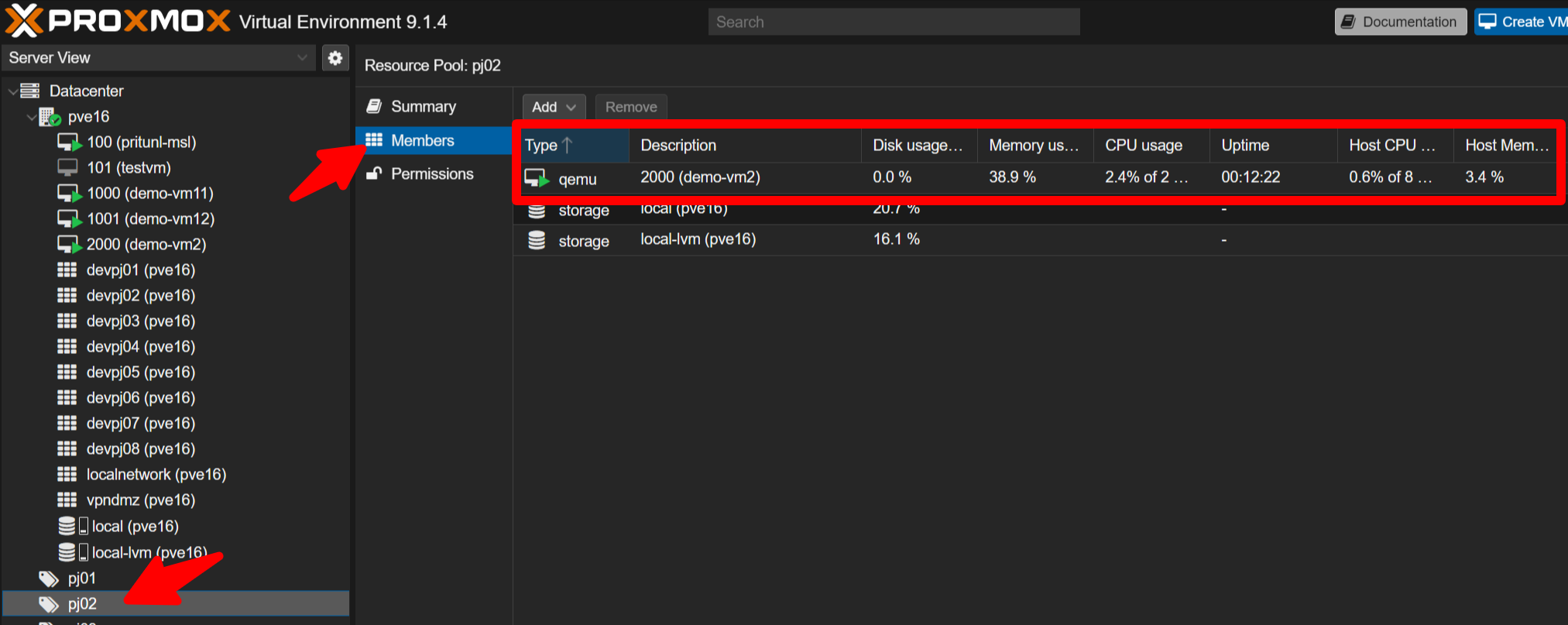The height and width of the screenshot is (625, 1568).
Task: Switch to the Summary tab
Action: point(423,107)
